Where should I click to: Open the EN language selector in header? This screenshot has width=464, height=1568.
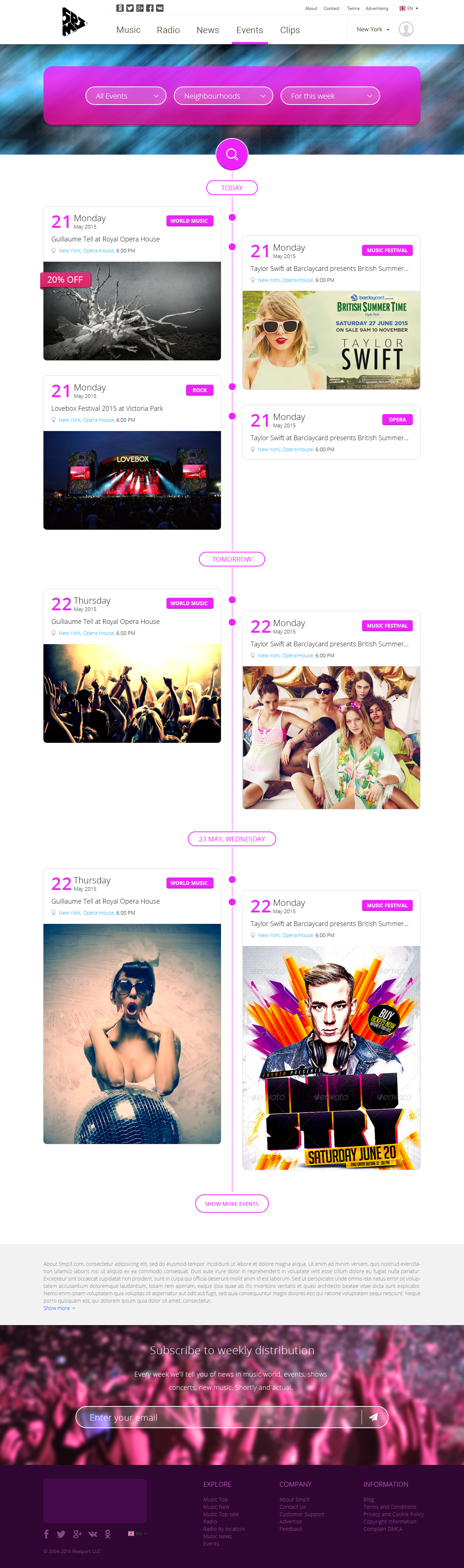tap(409, 8)
